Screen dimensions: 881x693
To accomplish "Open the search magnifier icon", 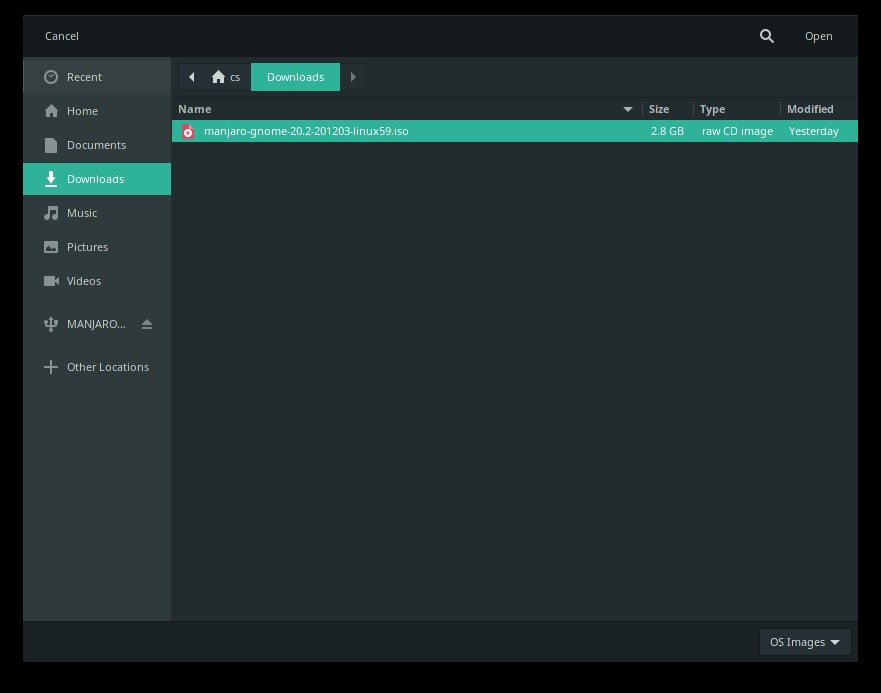I will tap(766, 36).
